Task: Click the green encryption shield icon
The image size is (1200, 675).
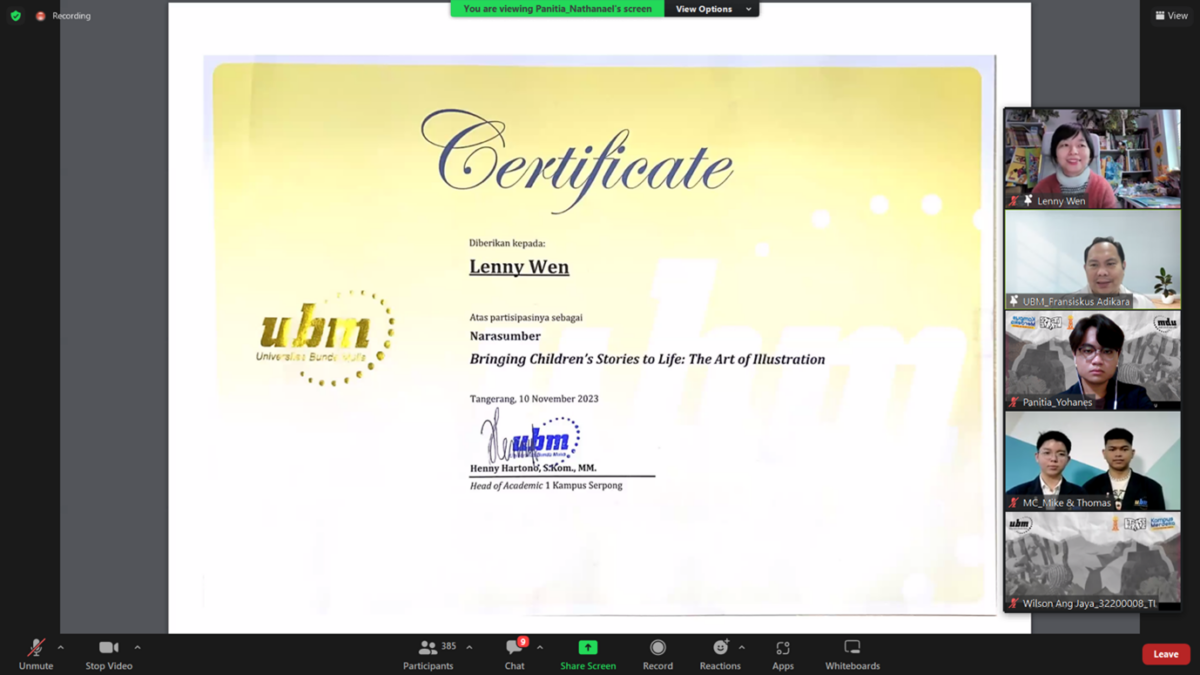Action: coord(15,16)
